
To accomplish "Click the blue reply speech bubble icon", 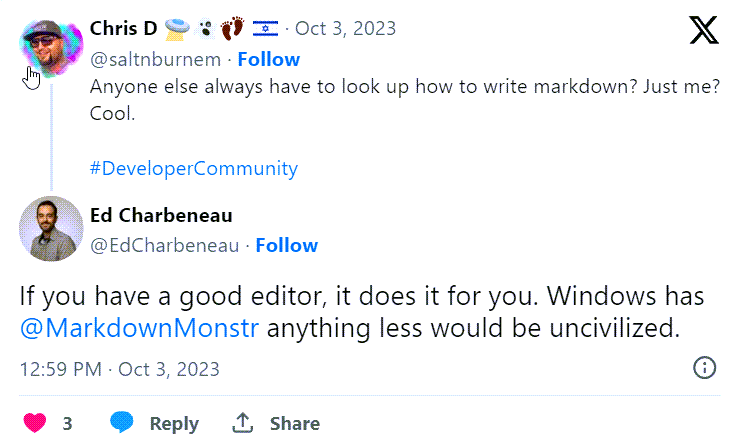I will click(121, 422).
